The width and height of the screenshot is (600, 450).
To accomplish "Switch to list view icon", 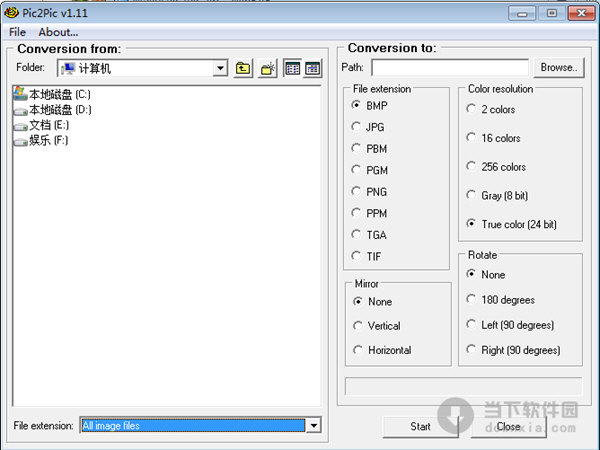I will [x=293, y=68].
